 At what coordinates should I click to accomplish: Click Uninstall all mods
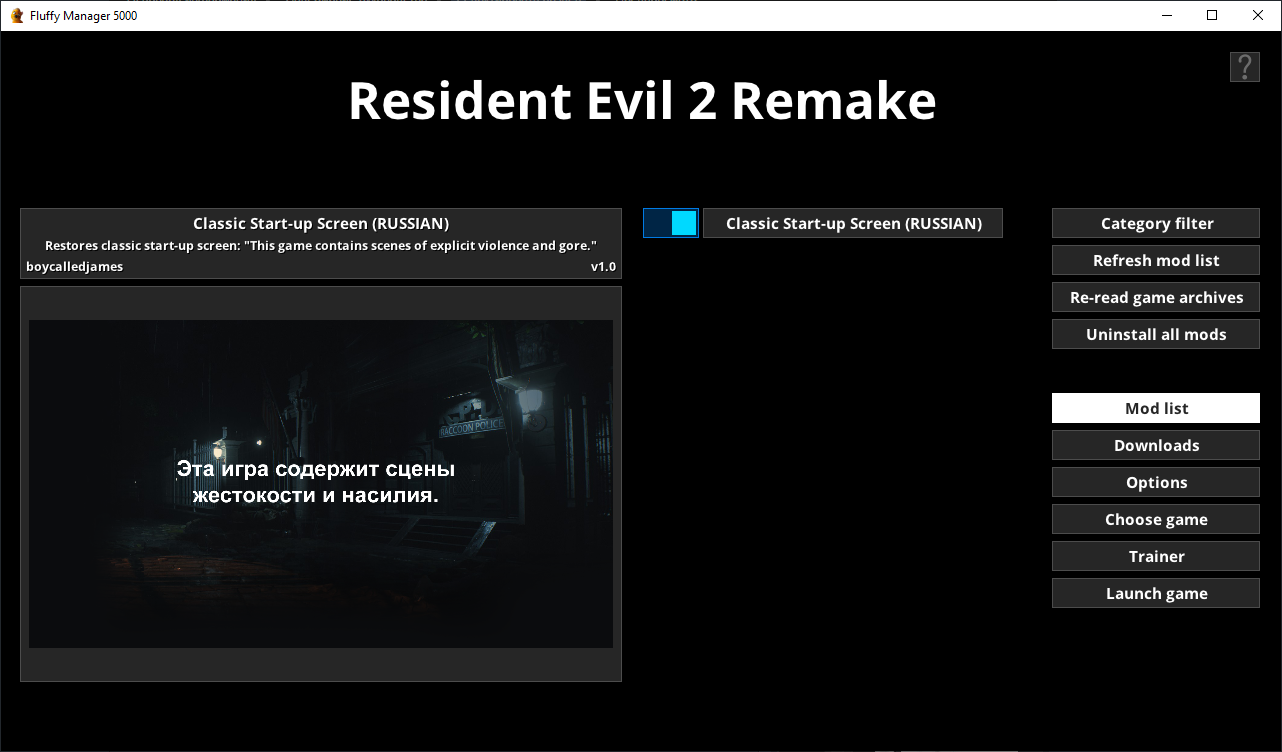coord(1156,334)
